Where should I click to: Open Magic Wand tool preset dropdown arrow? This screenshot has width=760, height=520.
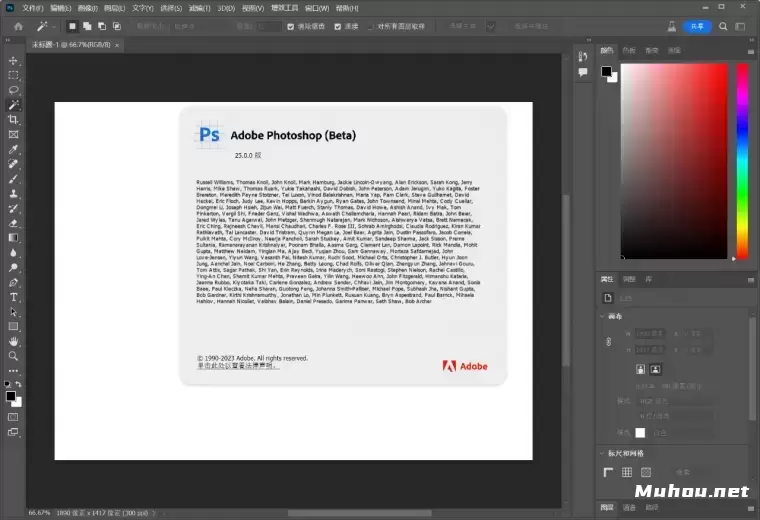tap(54, 27)
